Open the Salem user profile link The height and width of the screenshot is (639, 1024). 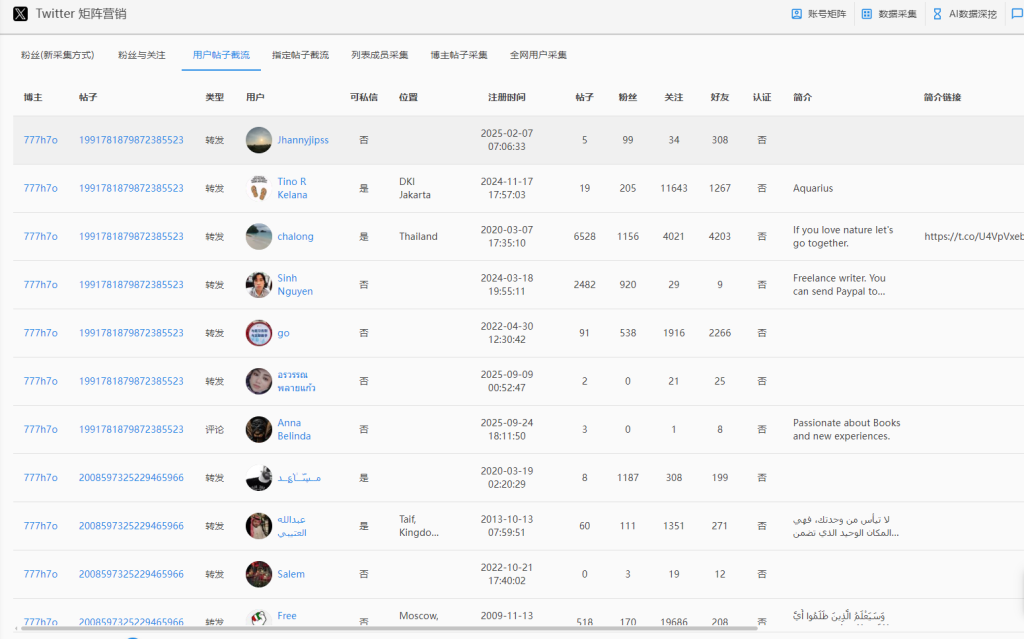(291, 574)
